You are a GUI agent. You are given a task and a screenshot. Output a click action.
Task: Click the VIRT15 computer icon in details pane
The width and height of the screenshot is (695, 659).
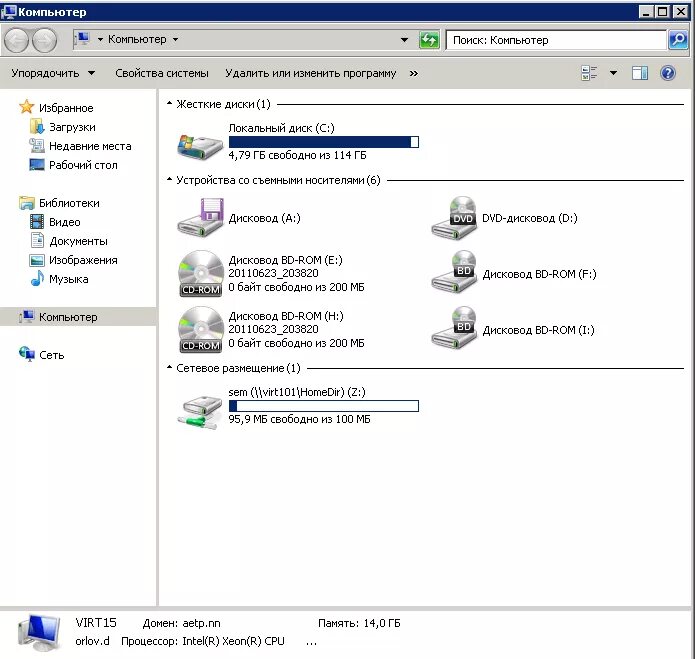point(39,633)
